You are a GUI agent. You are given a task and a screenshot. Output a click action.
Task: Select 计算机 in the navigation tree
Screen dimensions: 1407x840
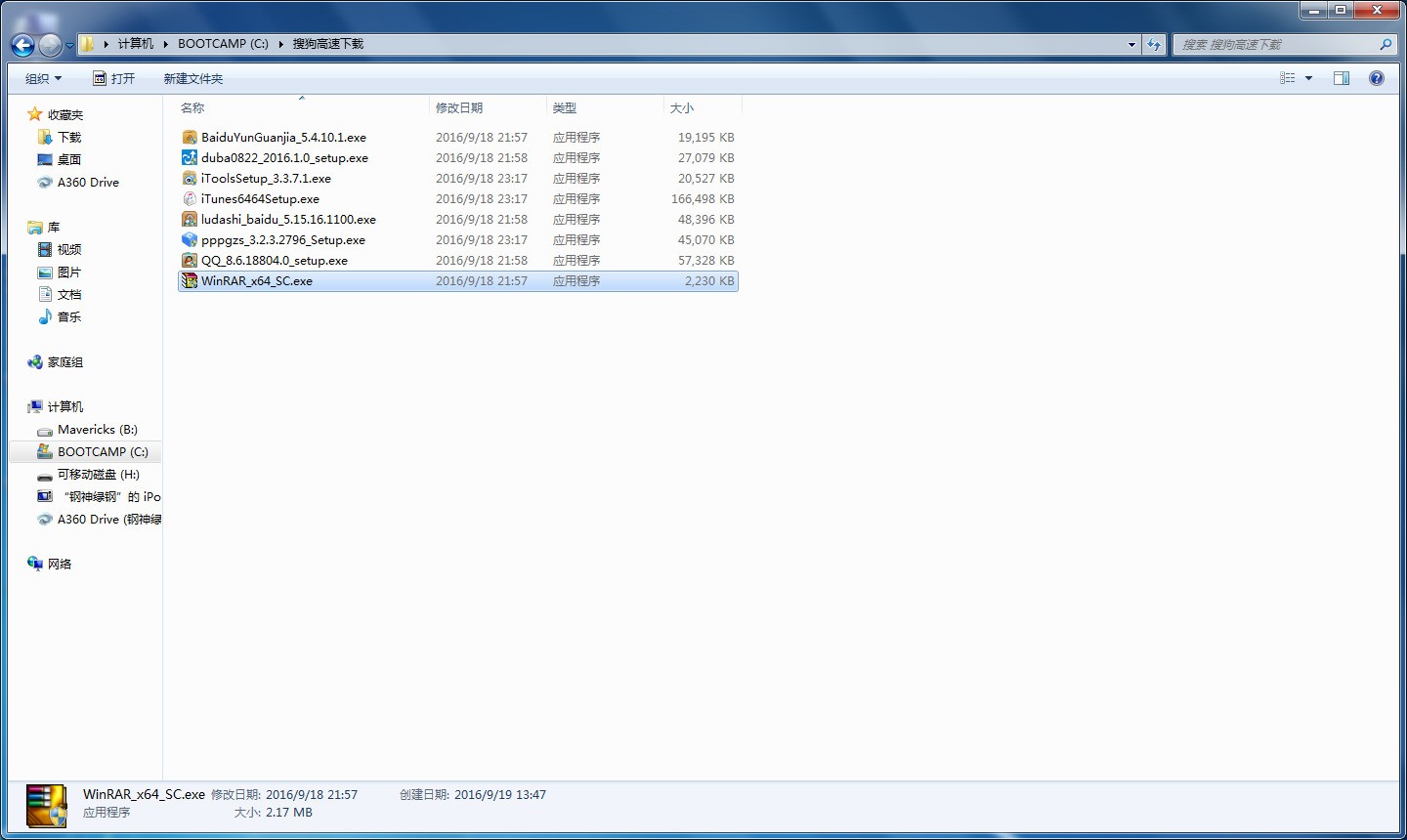pyautogui.click(x=65, y=407)
